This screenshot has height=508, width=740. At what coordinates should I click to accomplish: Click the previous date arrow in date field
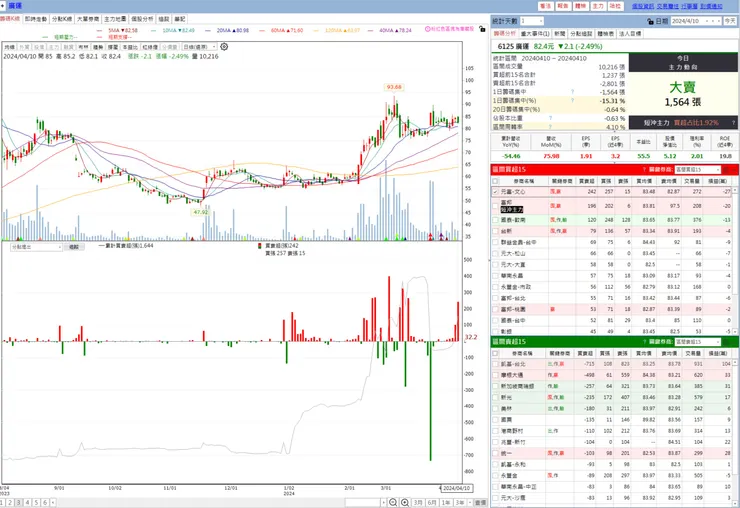[x=713, y=21]
